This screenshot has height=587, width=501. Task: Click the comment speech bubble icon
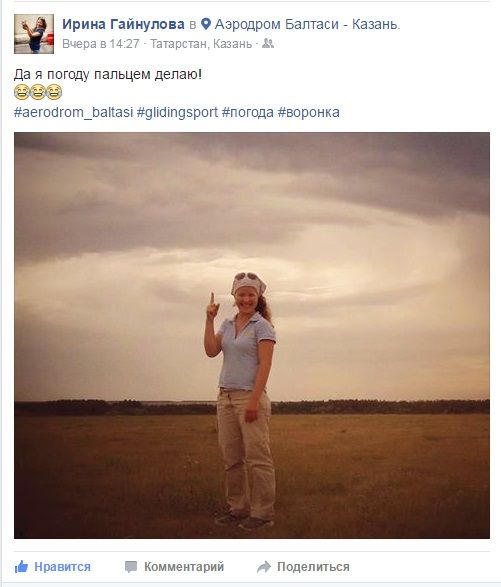(131, 567)
